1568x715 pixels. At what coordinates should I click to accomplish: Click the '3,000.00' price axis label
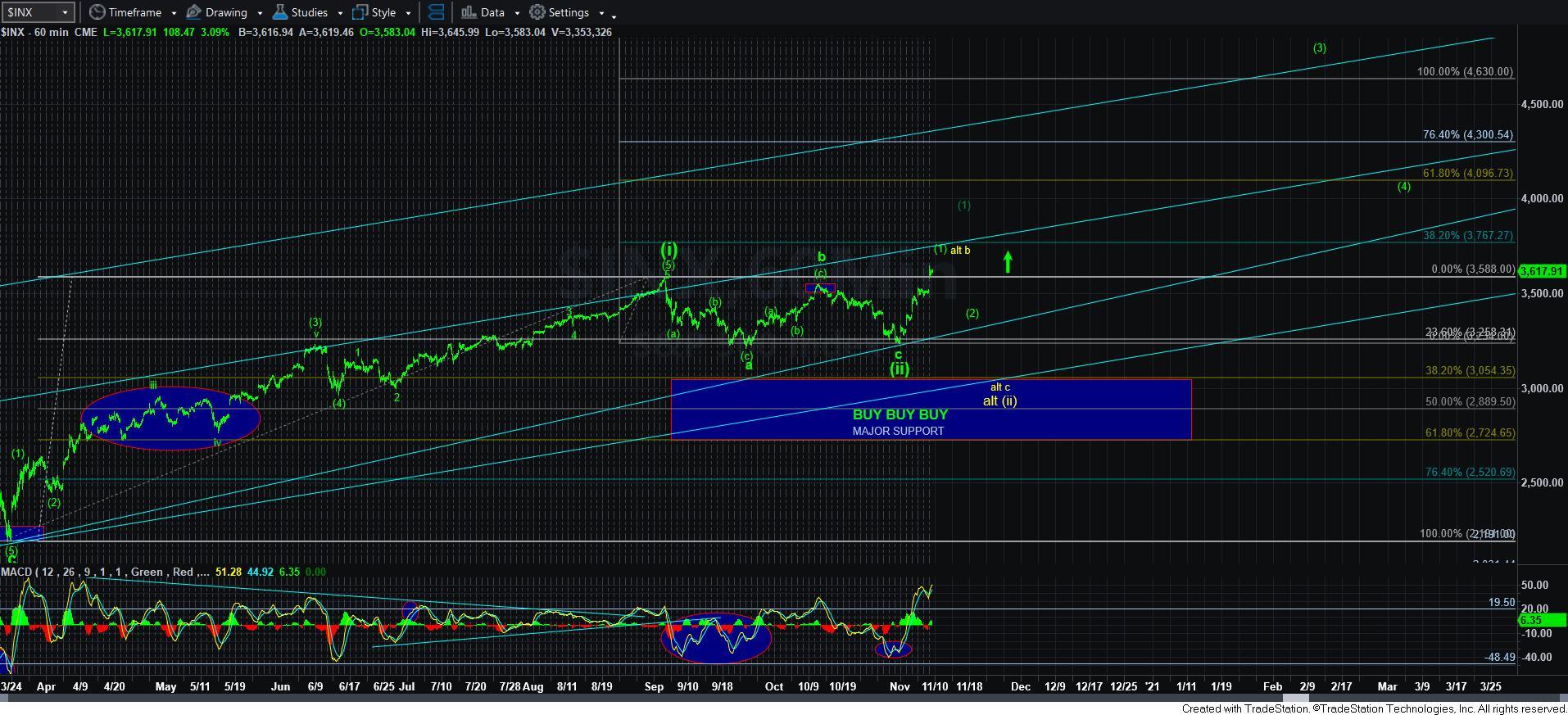[x=1542, y=388]
